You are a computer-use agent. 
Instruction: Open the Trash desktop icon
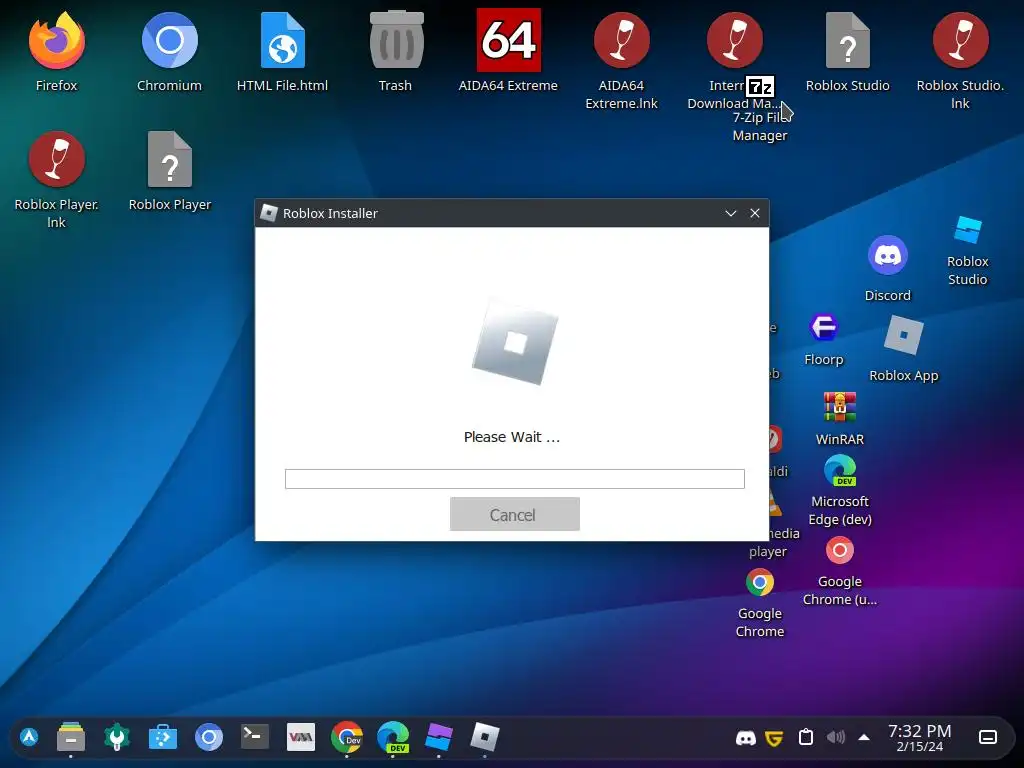[396, 40]
